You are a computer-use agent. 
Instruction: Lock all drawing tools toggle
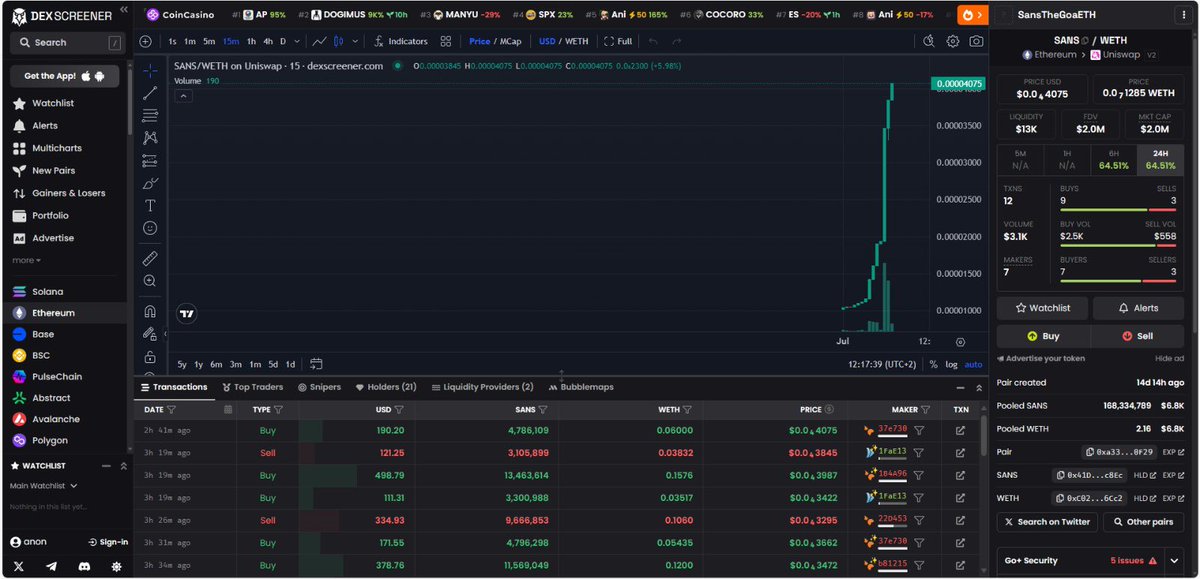click(150, 357)
